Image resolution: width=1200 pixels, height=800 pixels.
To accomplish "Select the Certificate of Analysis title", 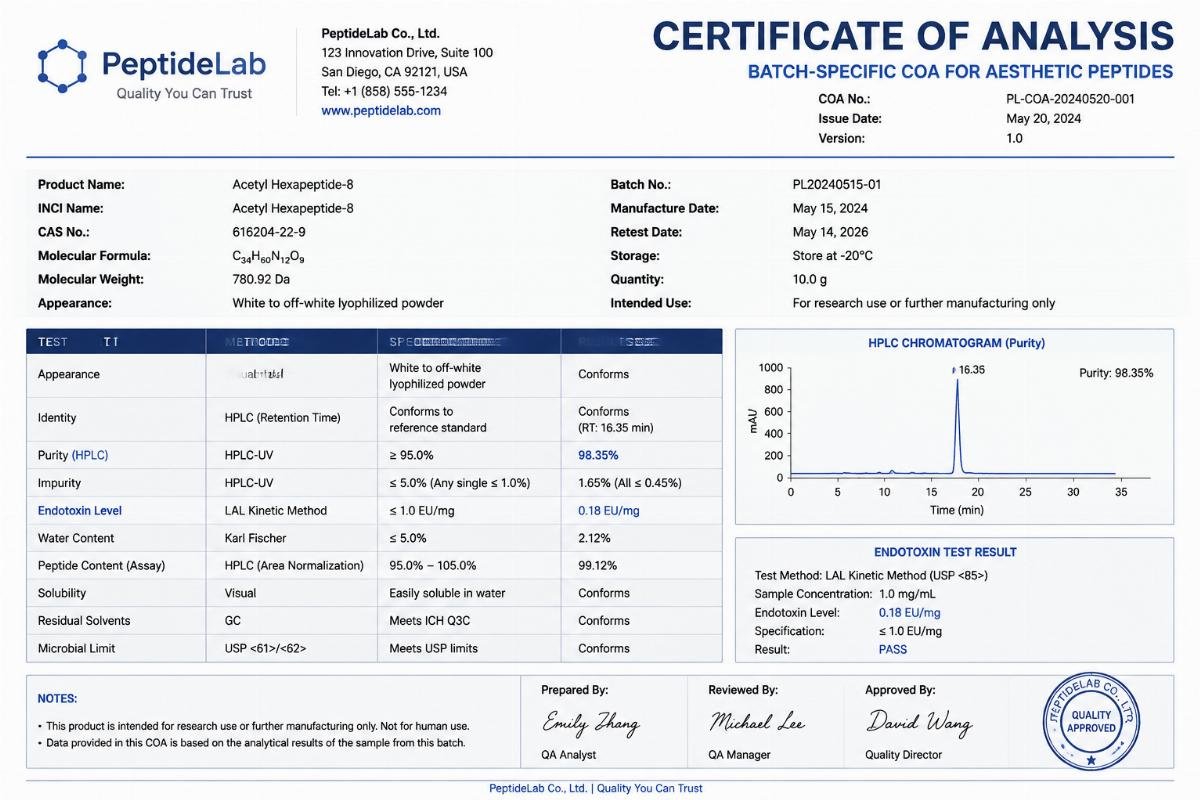I will (x=913, y=36).
